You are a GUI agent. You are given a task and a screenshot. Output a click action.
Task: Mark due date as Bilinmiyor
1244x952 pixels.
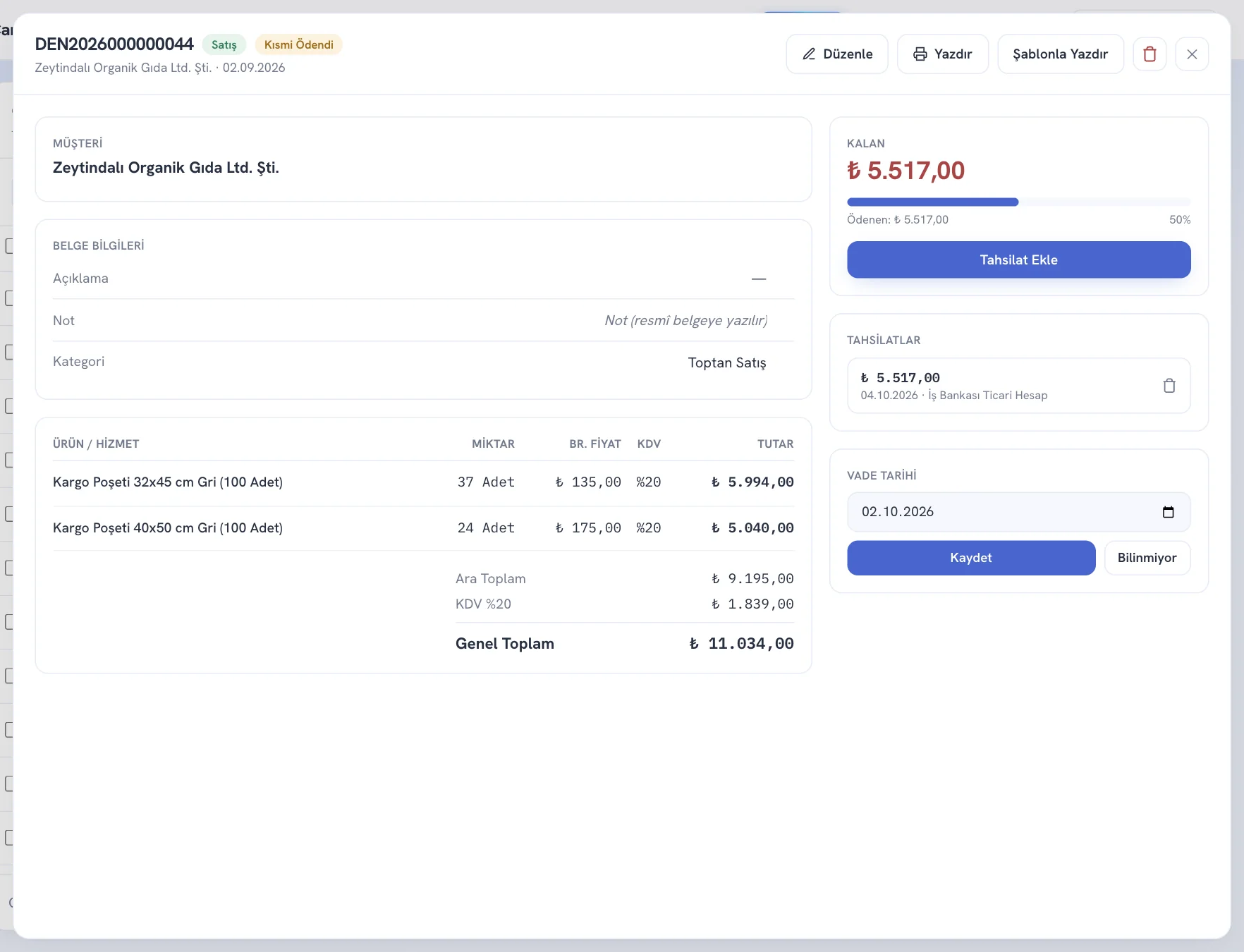click(x=1147, y=558)
